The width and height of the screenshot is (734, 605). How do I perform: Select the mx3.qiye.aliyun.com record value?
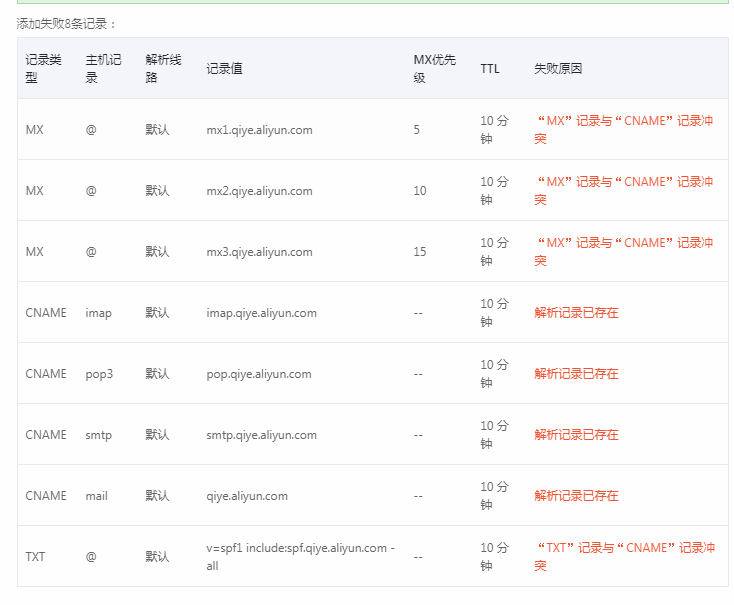[259, 252]
